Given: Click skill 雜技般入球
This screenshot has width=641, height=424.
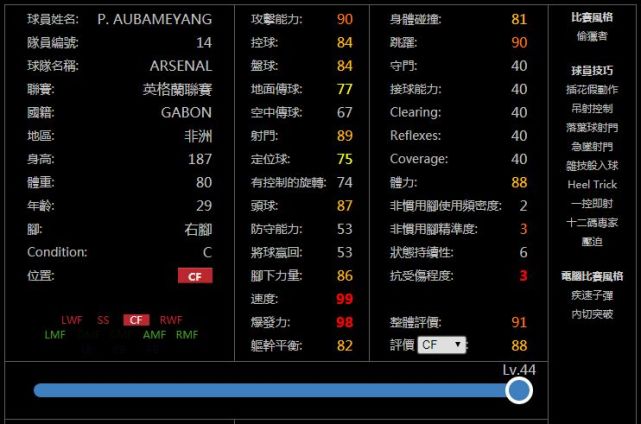Looking at the screenshot, I should click(x=592, y=166).
